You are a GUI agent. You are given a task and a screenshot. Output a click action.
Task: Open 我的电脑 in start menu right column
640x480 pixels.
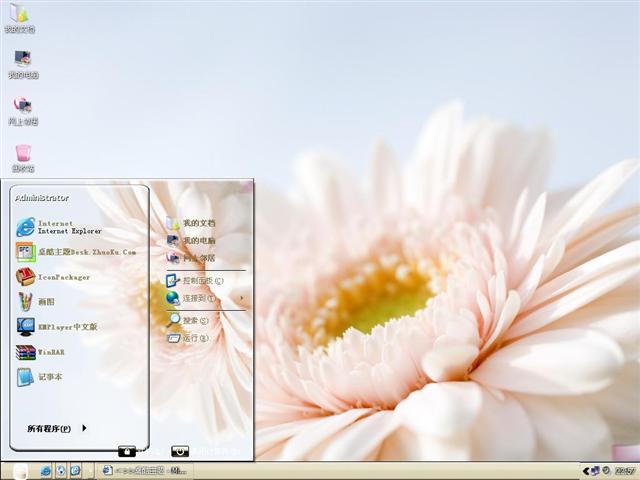coord(191,241)
